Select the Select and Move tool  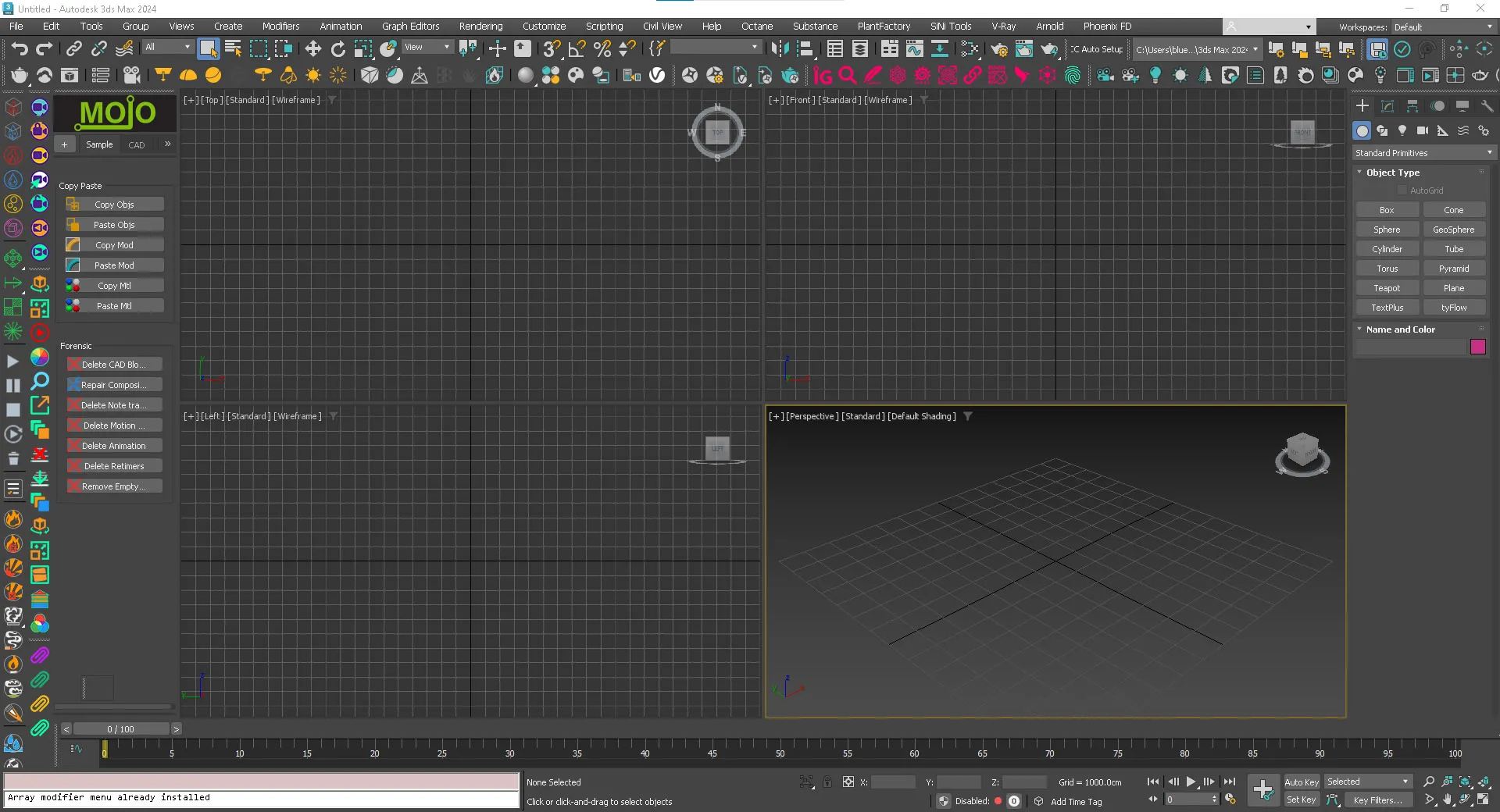pos(312,49)
